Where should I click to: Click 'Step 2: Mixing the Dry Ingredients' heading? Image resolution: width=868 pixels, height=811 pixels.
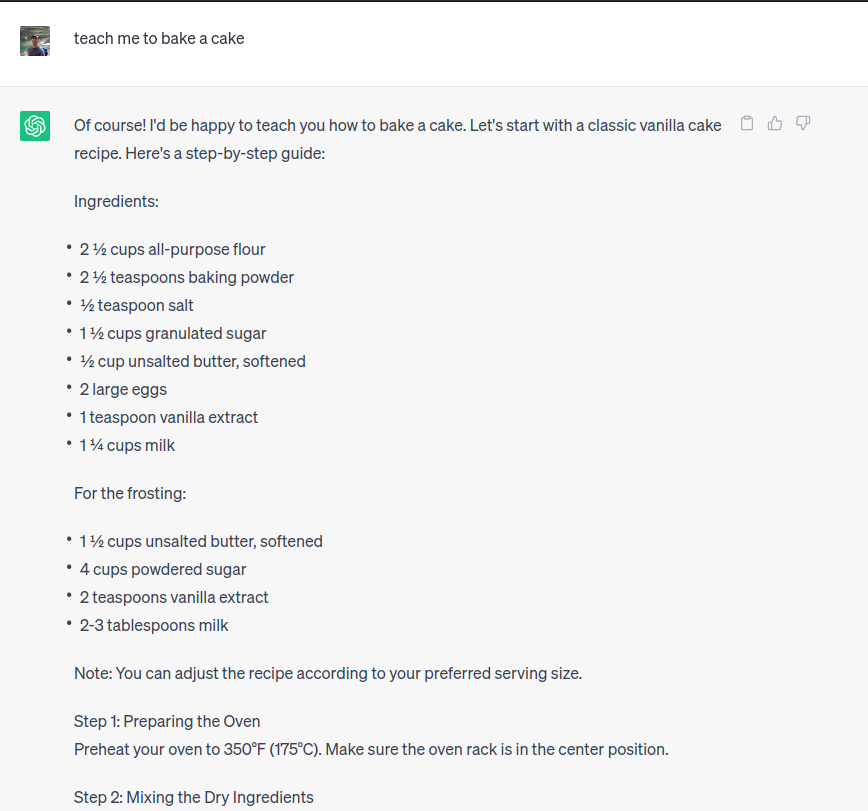click(194, 798)
